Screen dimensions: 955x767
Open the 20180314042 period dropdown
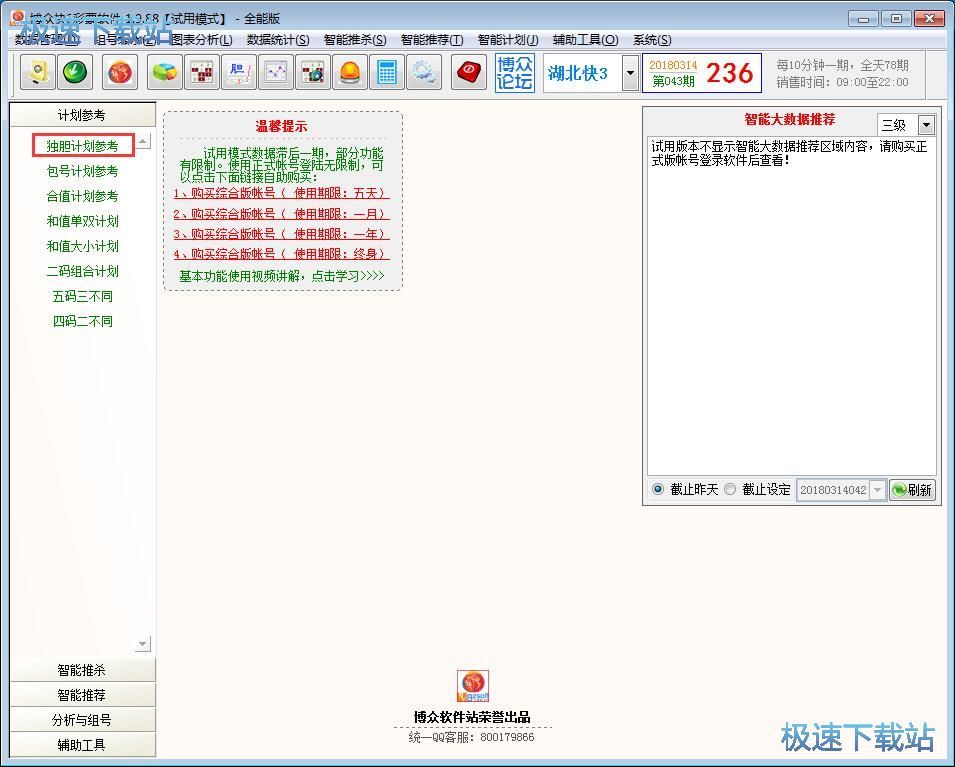[878, 490]
